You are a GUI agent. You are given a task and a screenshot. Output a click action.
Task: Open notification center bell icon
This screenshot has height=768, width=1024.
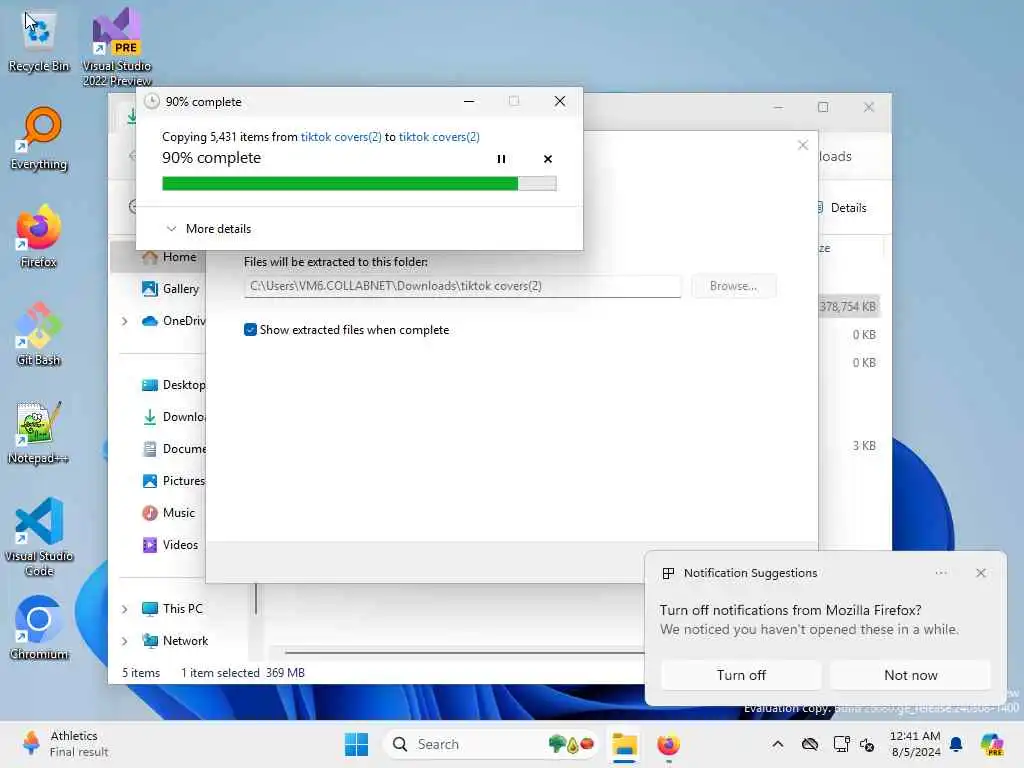point(956,744)
